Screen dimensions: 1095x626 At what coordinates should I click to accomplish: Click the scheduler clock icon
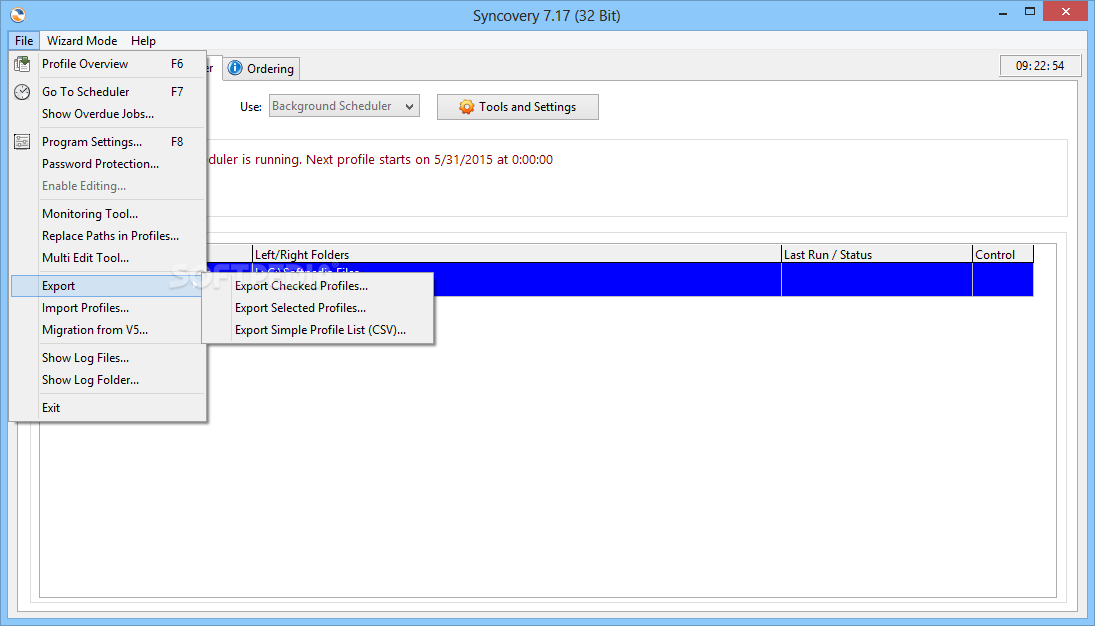[x=22, y=92]
